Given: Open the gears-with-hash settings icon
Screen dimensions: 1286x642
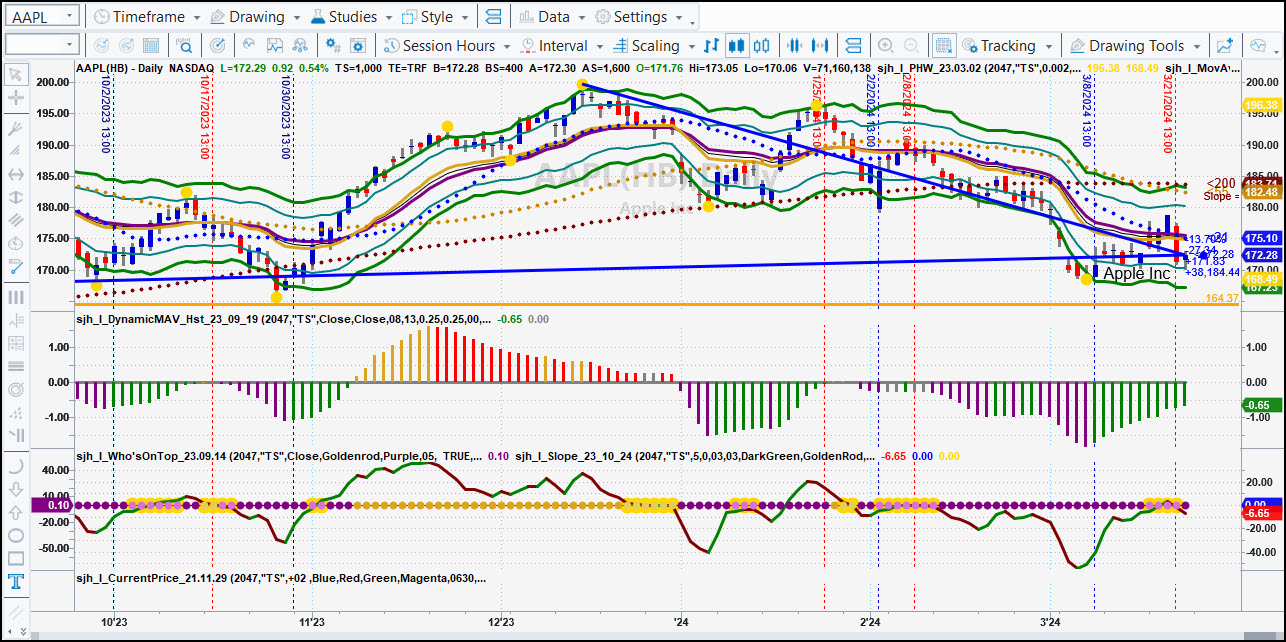Looking at the screenshot, I should coord(333,46).
